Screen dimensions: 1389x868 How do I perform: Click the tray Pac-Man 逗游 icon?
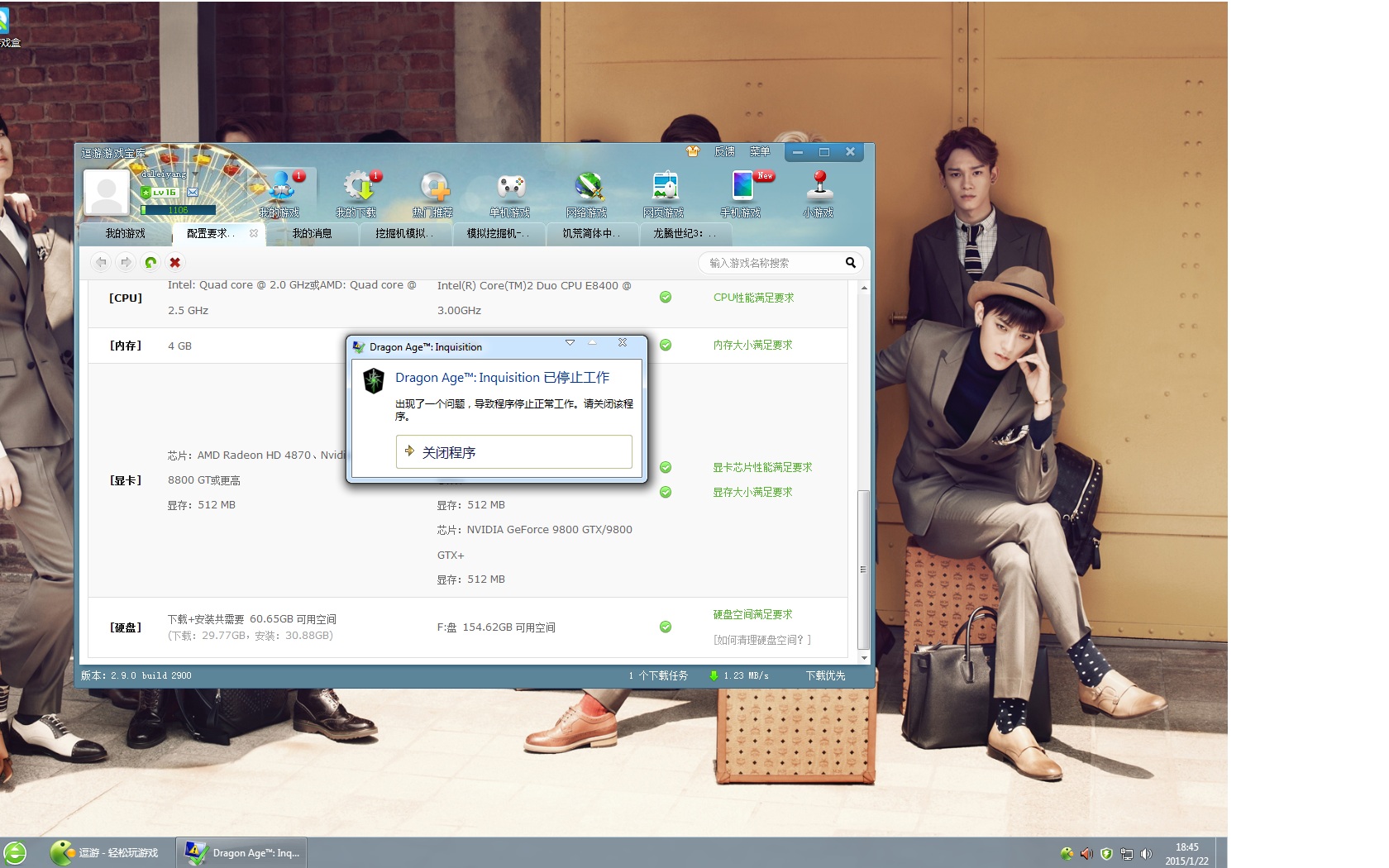pos(1067,854)
